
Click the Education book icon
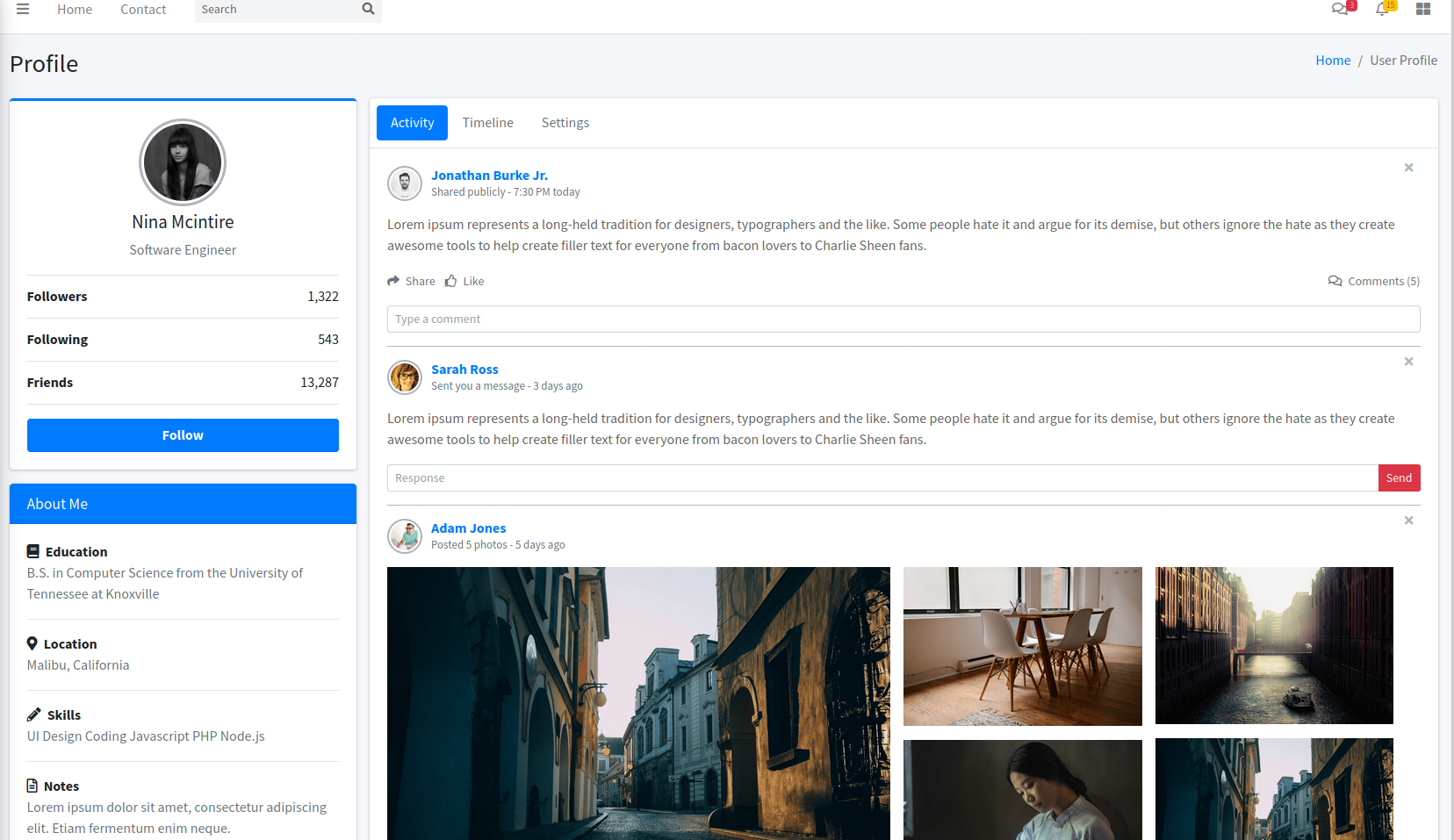pos(32,551)
